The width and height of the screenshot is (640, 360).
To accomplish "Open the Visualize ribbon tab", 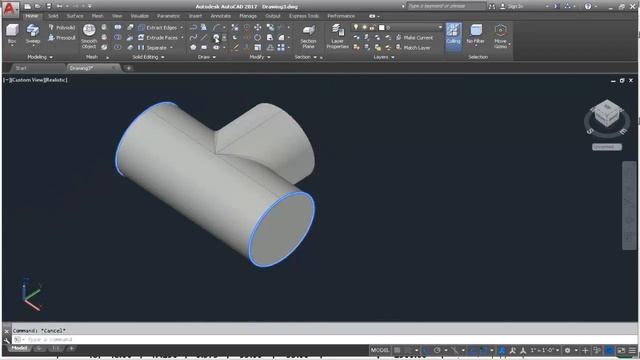I will [x=140, y=16].
